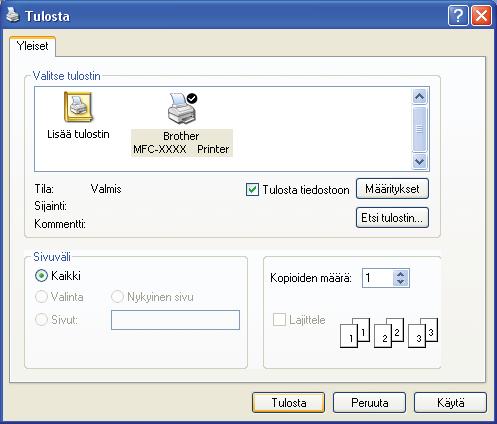Viewport: 497px width, 424px height.
Task: Click the printer icon in title bar
Action: 13,15
